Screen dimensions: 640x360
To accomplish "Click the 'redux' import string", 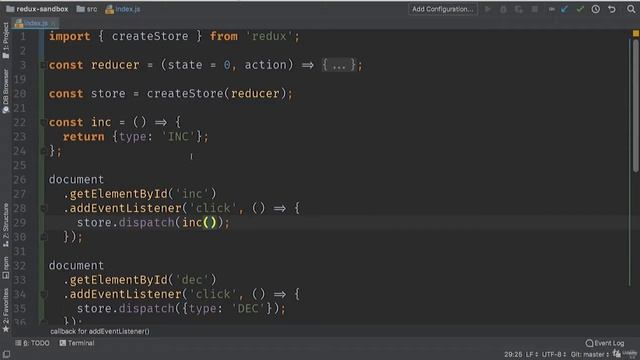I will pyautogui.click(x=269, y=36).
